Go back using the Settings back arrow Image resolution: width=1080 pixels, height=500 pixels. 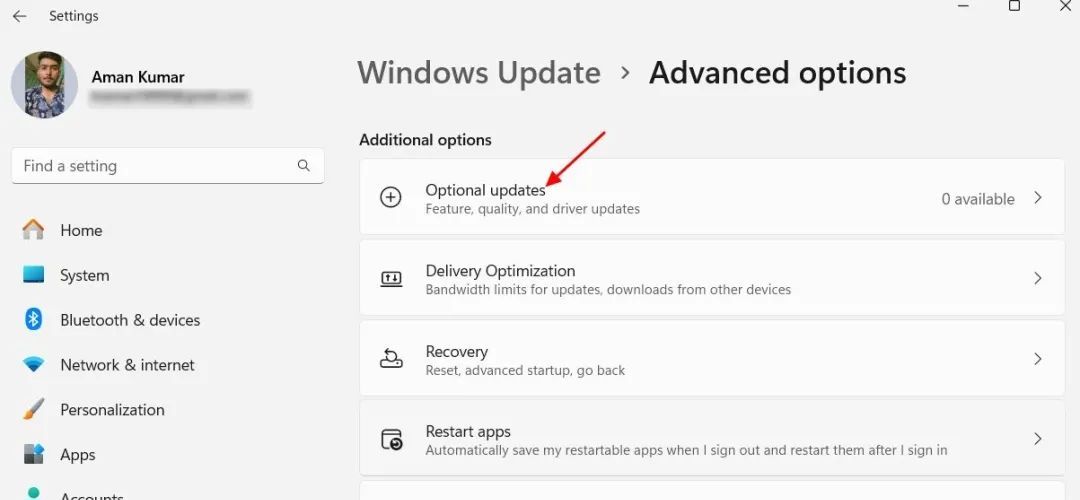point(19,16)
